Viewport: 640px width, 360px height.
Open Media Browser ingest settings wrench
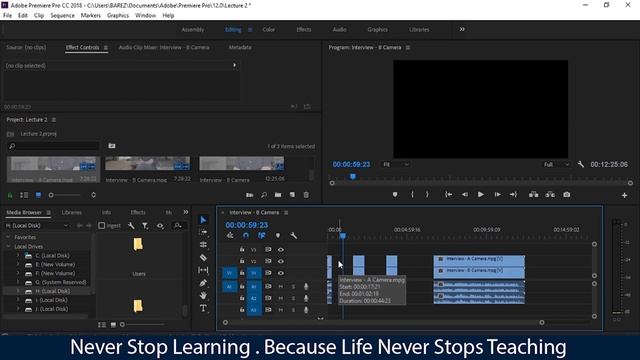(x=131, y=226)
